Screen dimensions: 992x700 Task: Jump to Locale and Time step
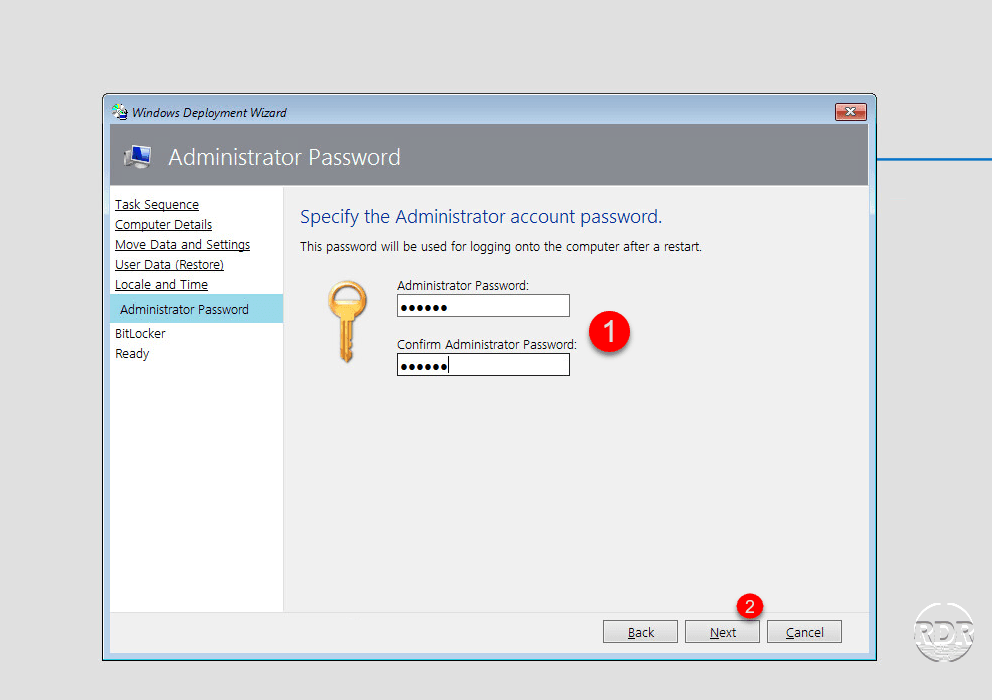[x=161, y=285]
